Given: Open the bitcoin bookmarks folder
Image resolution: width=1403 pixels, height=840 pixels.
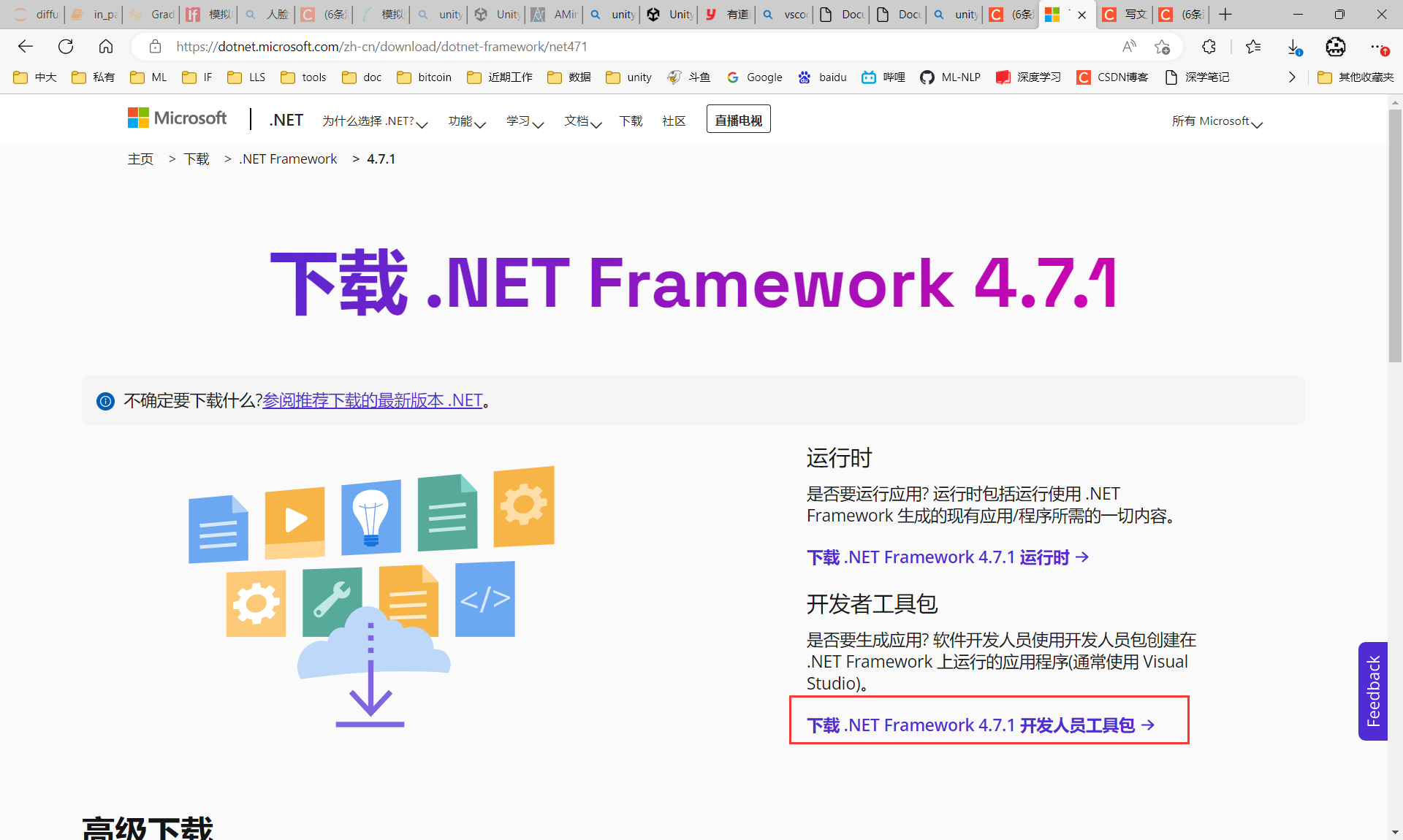Looking at the screenshot, I should pyautogui.click(x=424, y=77).
